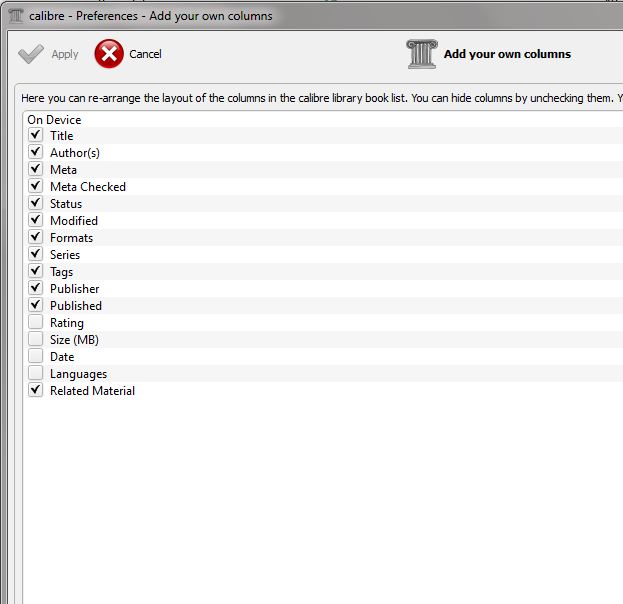Hide the Meta column

coord(36,170)
